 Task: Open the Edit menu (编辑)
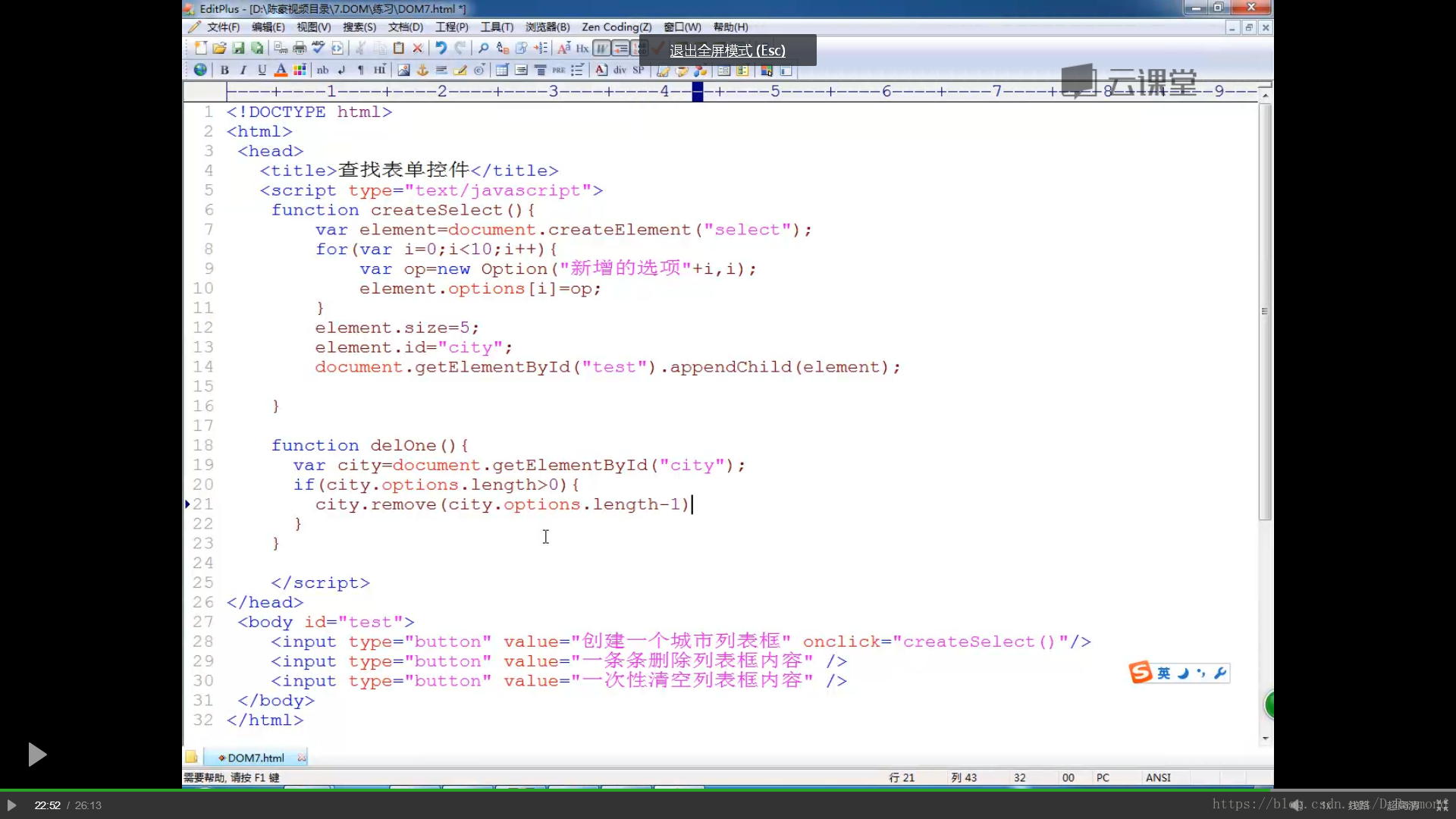point(268,27)
